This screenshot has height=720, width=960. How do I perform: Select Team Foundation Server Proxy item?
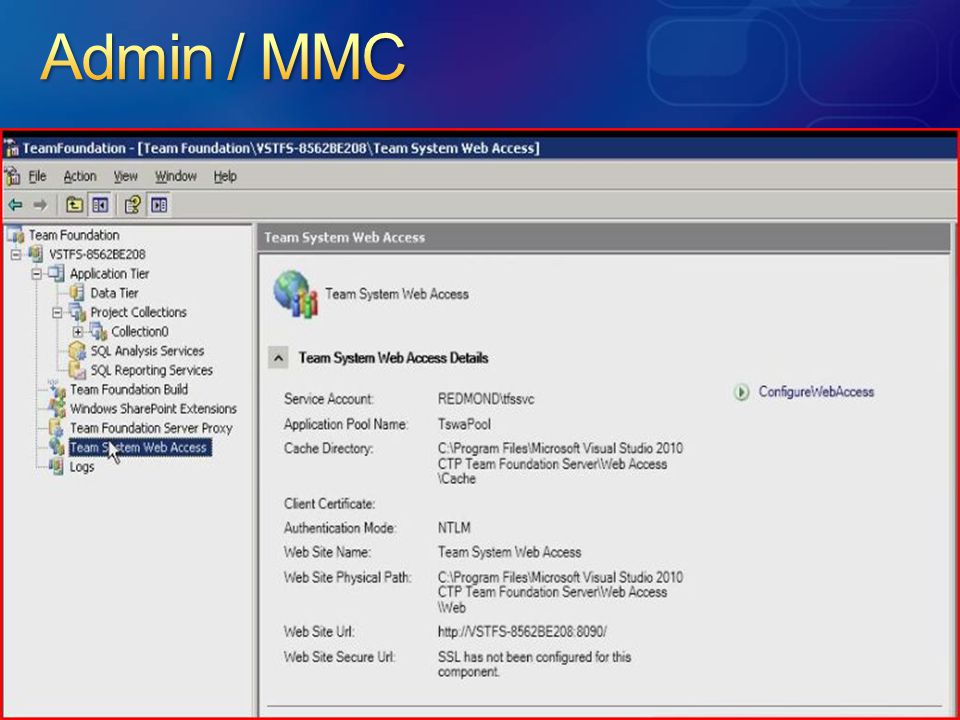pyautogui.click(x=151, y=428)
